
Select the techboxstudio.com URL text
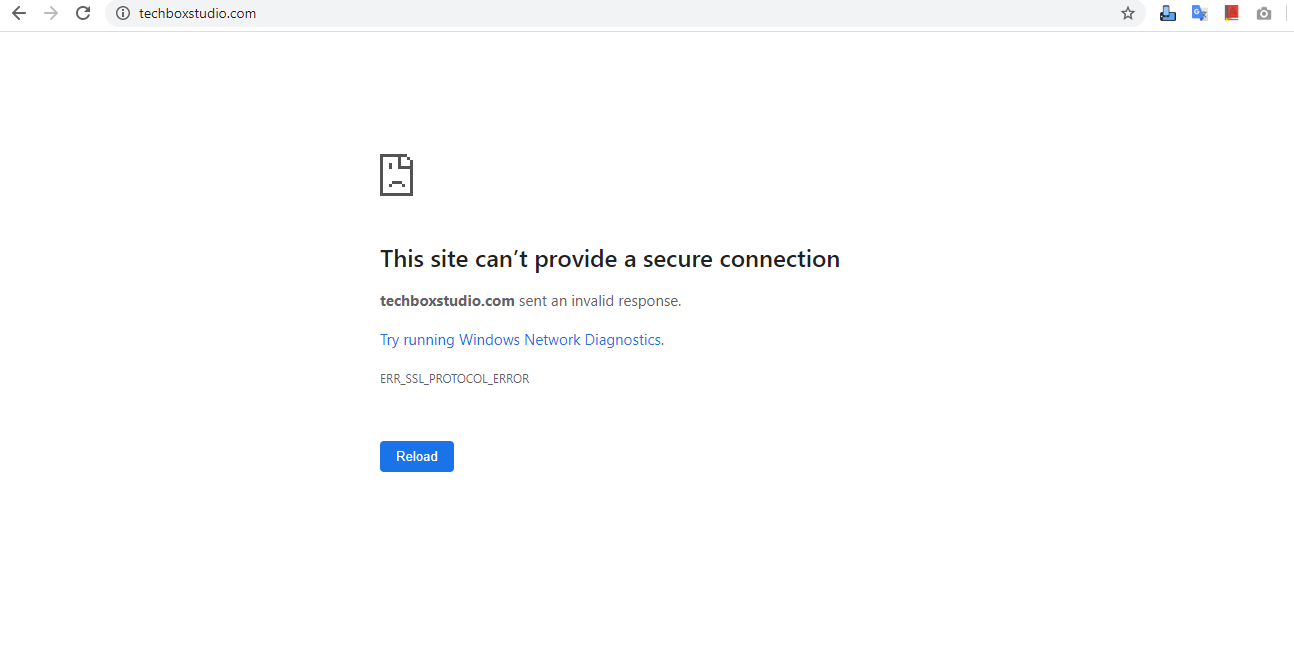click(x=198, y=13)
